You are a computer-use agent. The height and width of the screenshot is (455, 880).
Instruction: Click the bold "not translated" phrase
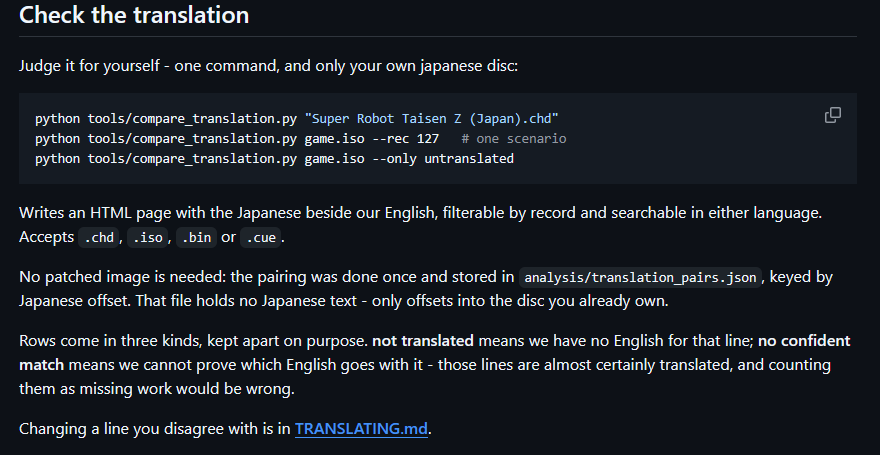pos(423,341)
